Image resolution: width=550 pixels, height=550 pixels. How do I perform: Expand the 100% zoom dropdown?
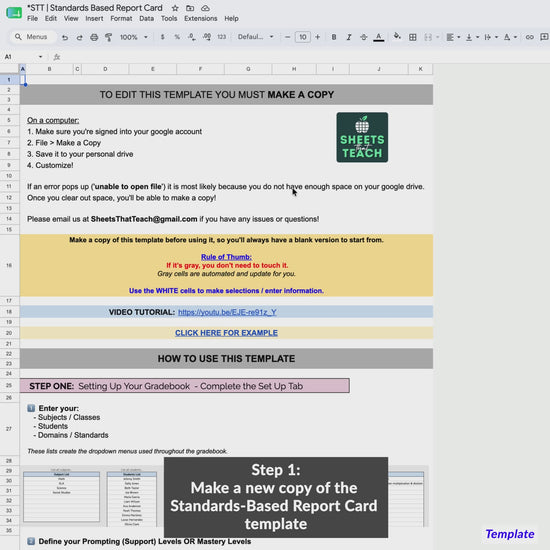(x=134, y=37)
